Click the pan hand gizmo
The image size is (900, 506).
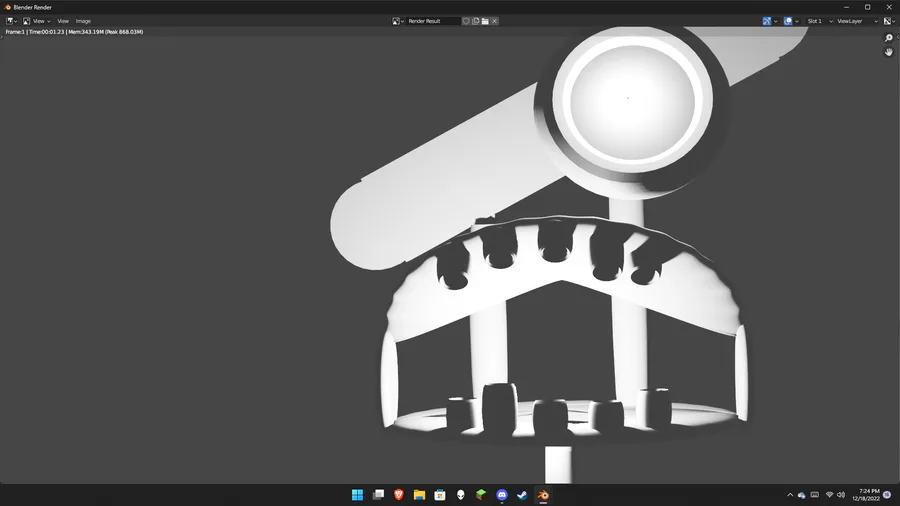pos(889,52)
